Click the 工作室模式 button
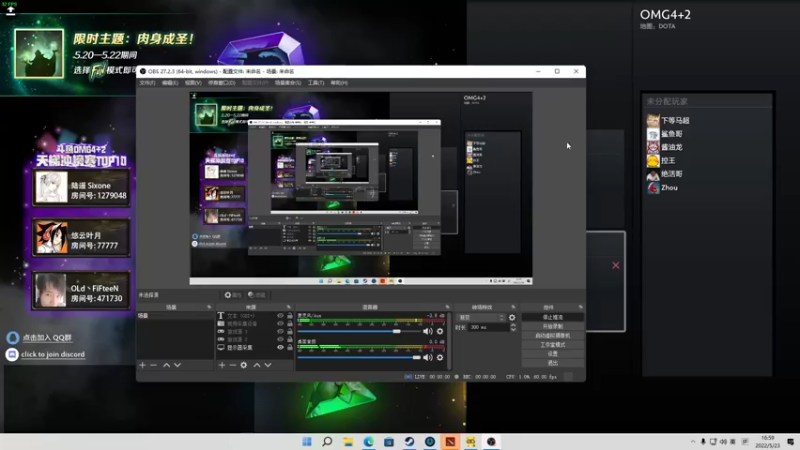The image size is (800, 450). click(x=553, y=345)
